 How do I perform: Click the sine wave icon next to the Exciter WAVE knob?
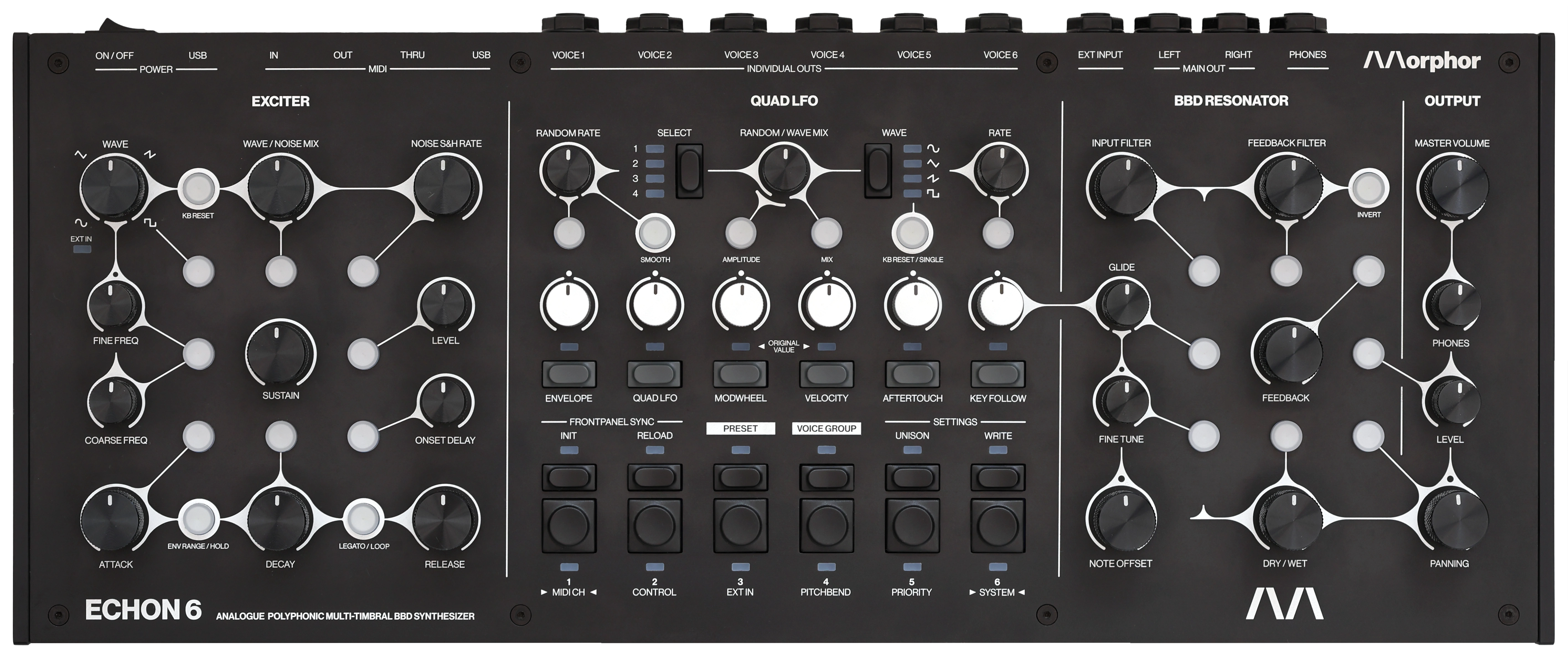click(82, 223)
